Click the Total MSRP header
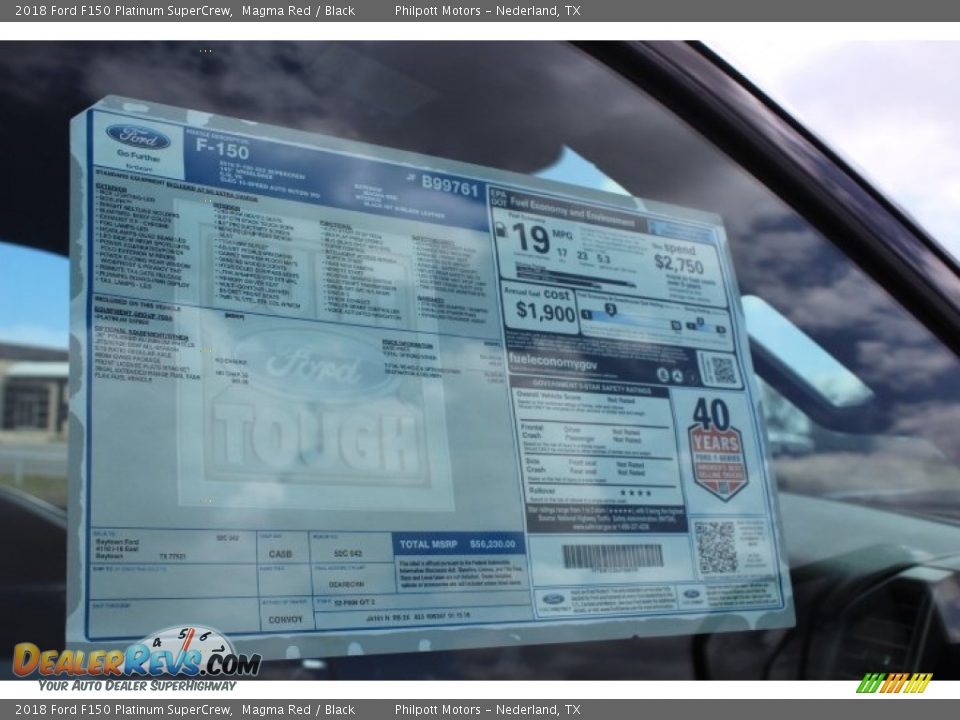 pos(458,544)
